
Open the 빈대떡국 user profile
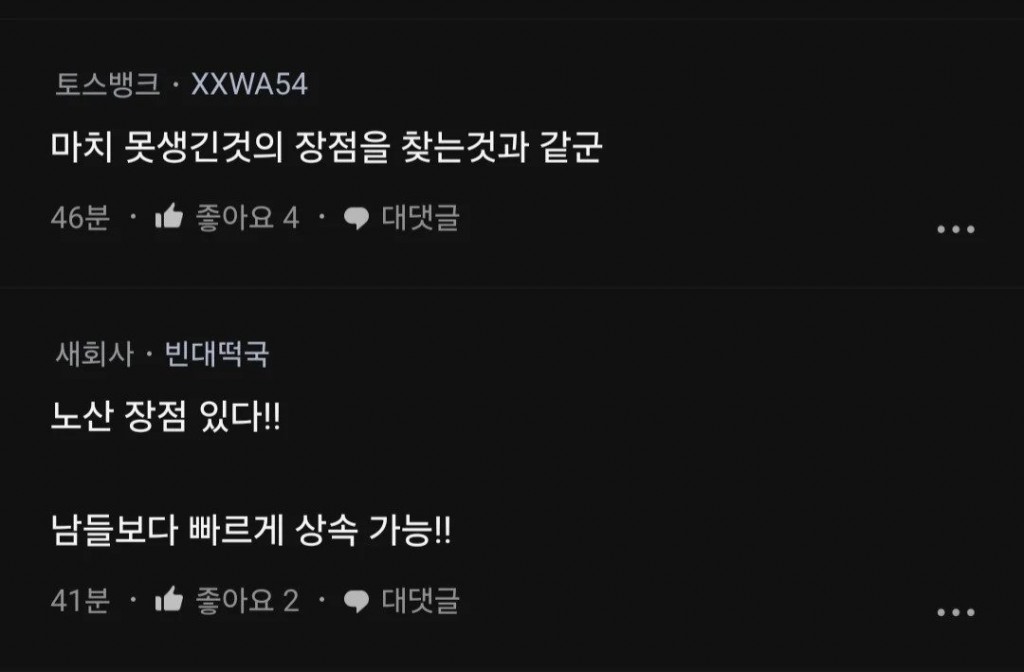[217, 354]
